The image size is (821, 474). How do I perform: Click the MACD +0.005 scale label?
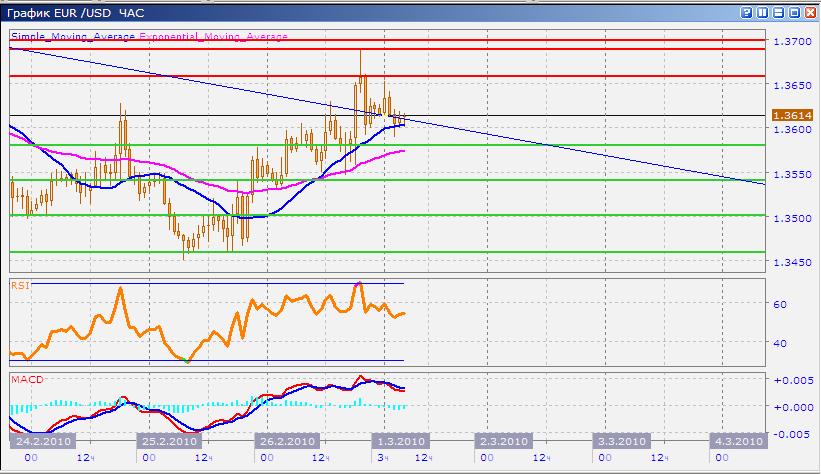click(x=794, y=380)
